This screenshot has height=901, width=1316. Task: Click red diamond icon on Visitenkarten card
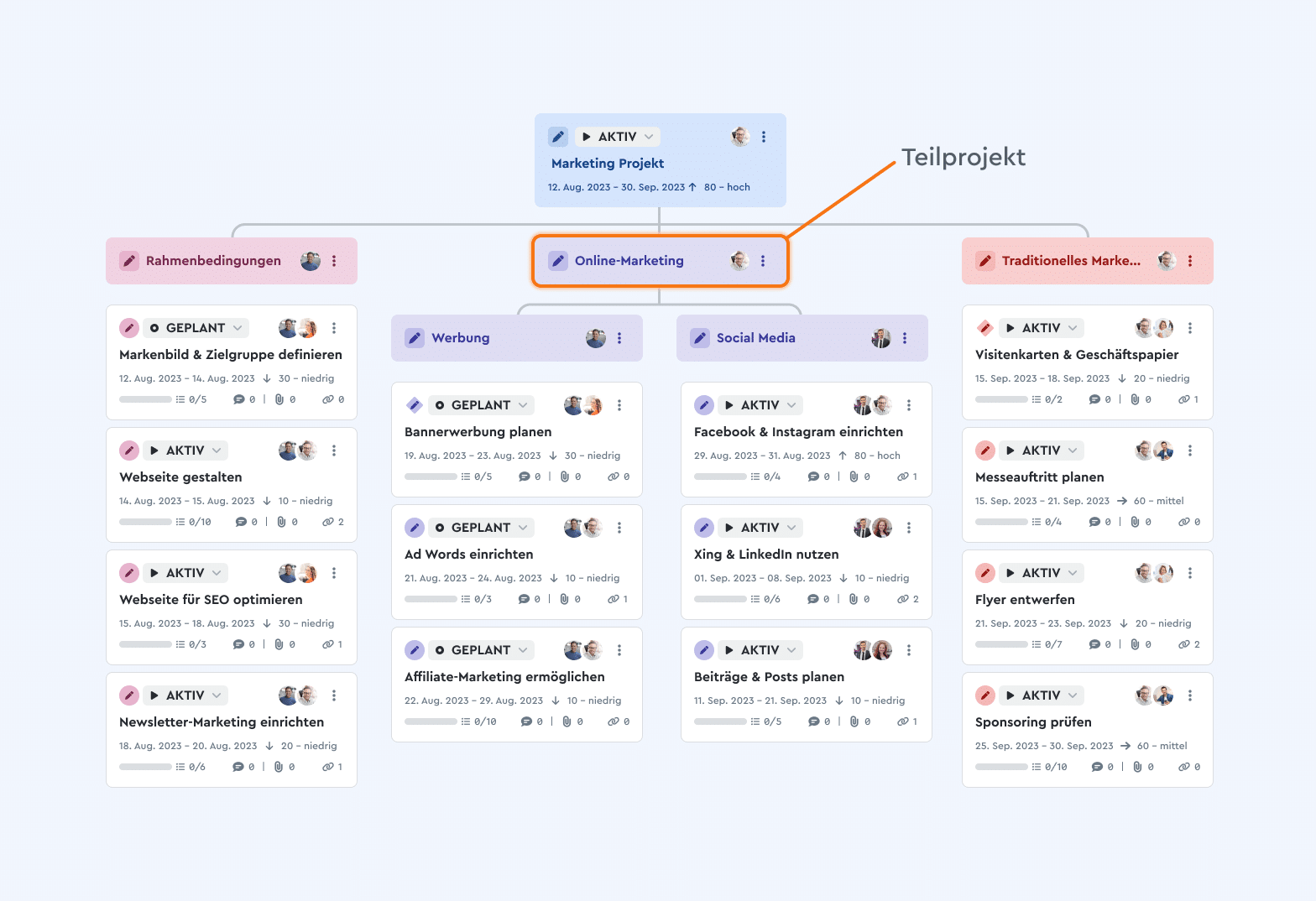point(985,328)
